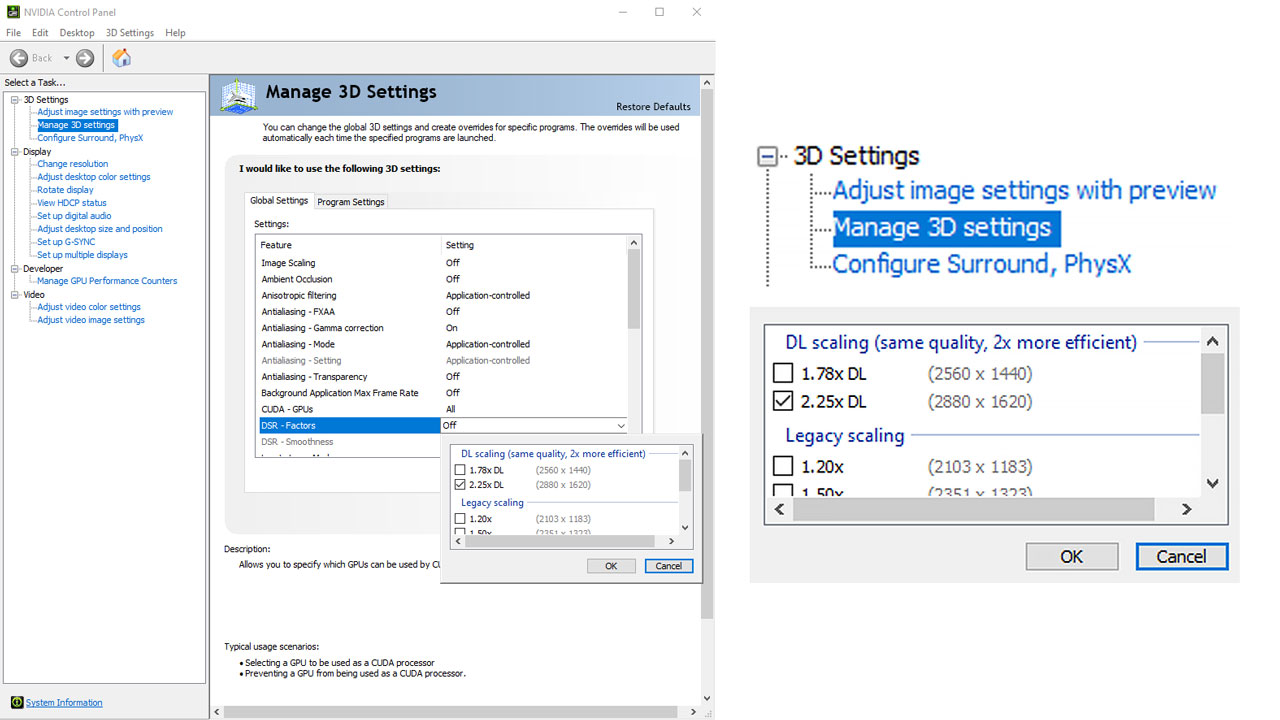Open Adjust video image settings
The image size is (1280, 720).
[x=91, y=320]
